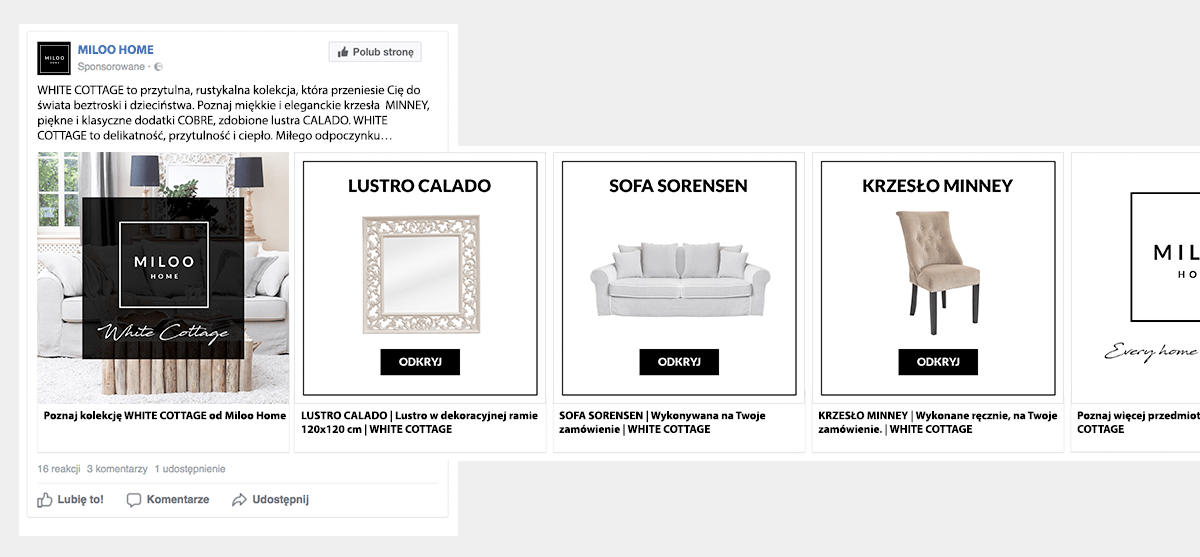
Task: Open the 3 komentarzy comments count
Action: pyautogui.click(x=117, y=469)
